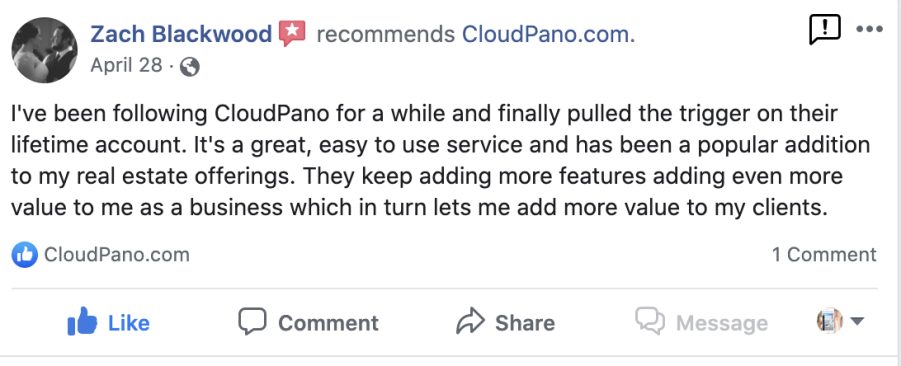
Task: Expand the dropdown arrow next to small avatar
Action: click(857, 321)
